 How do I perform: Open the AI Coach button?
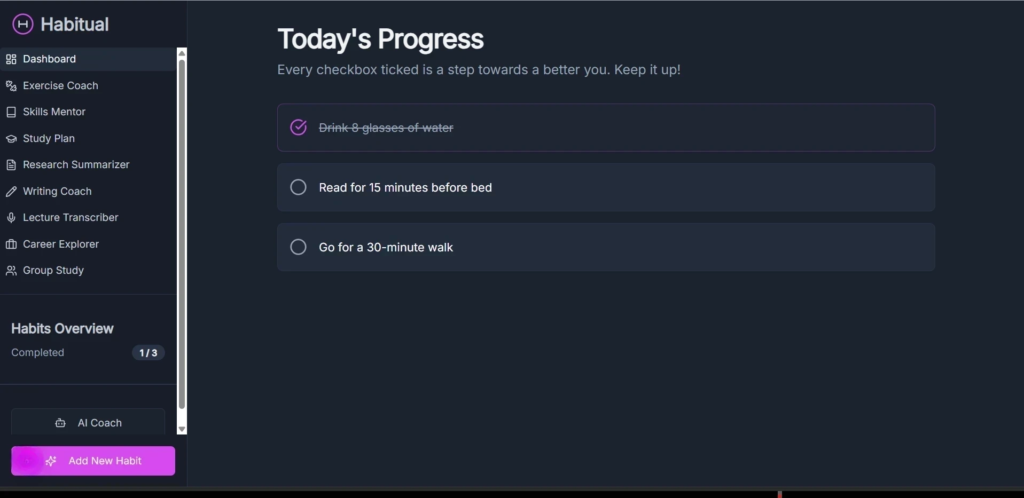point(88,423)
